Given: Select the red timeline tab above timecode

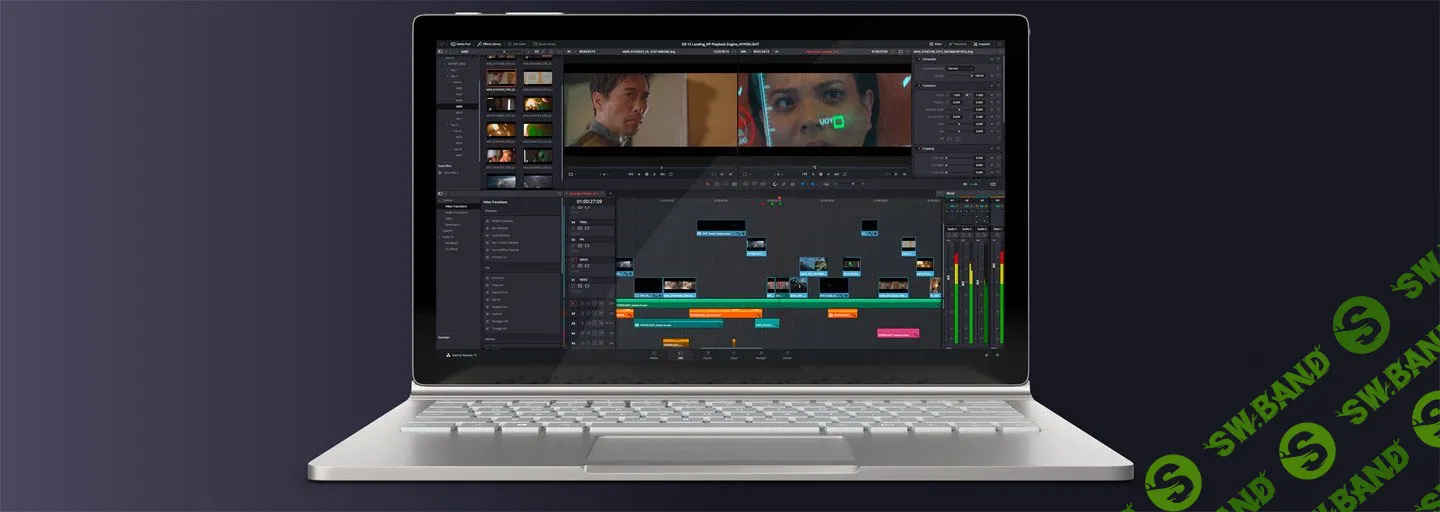Looking at the screenshot, I should tap(587, 193).
